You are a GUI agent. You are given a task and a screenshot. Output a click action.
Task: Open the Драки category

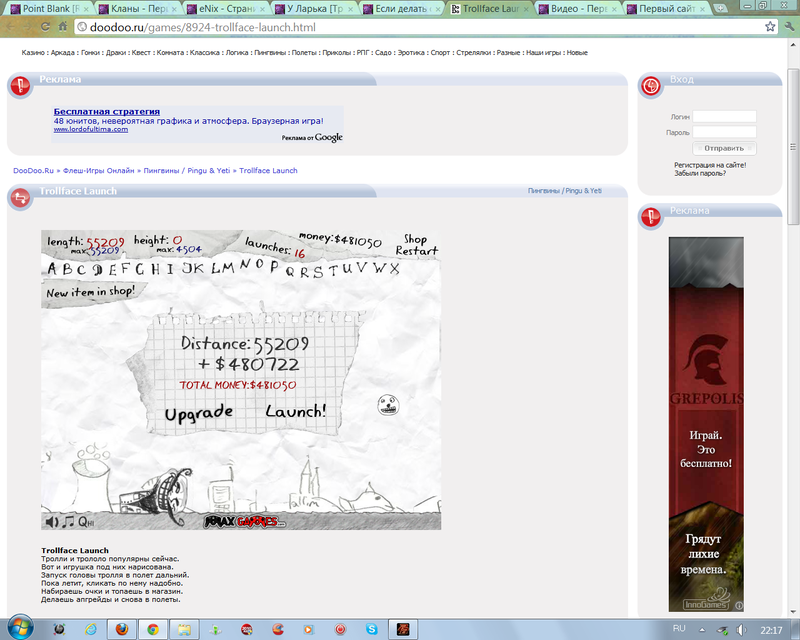click(x=115, y=53)
